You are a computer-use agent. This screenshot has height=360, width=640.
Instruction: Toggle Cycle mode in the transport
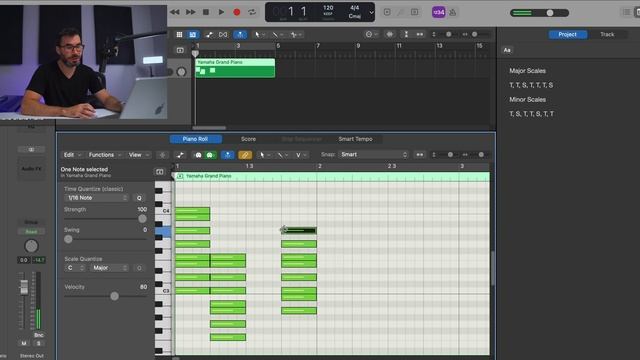pos(252,12)
